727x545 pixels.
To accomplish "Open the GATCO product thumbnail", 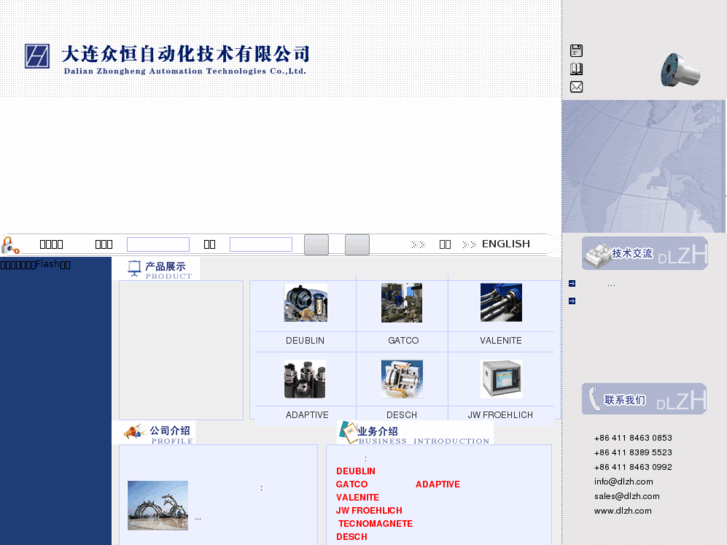I will click(402, 303).
